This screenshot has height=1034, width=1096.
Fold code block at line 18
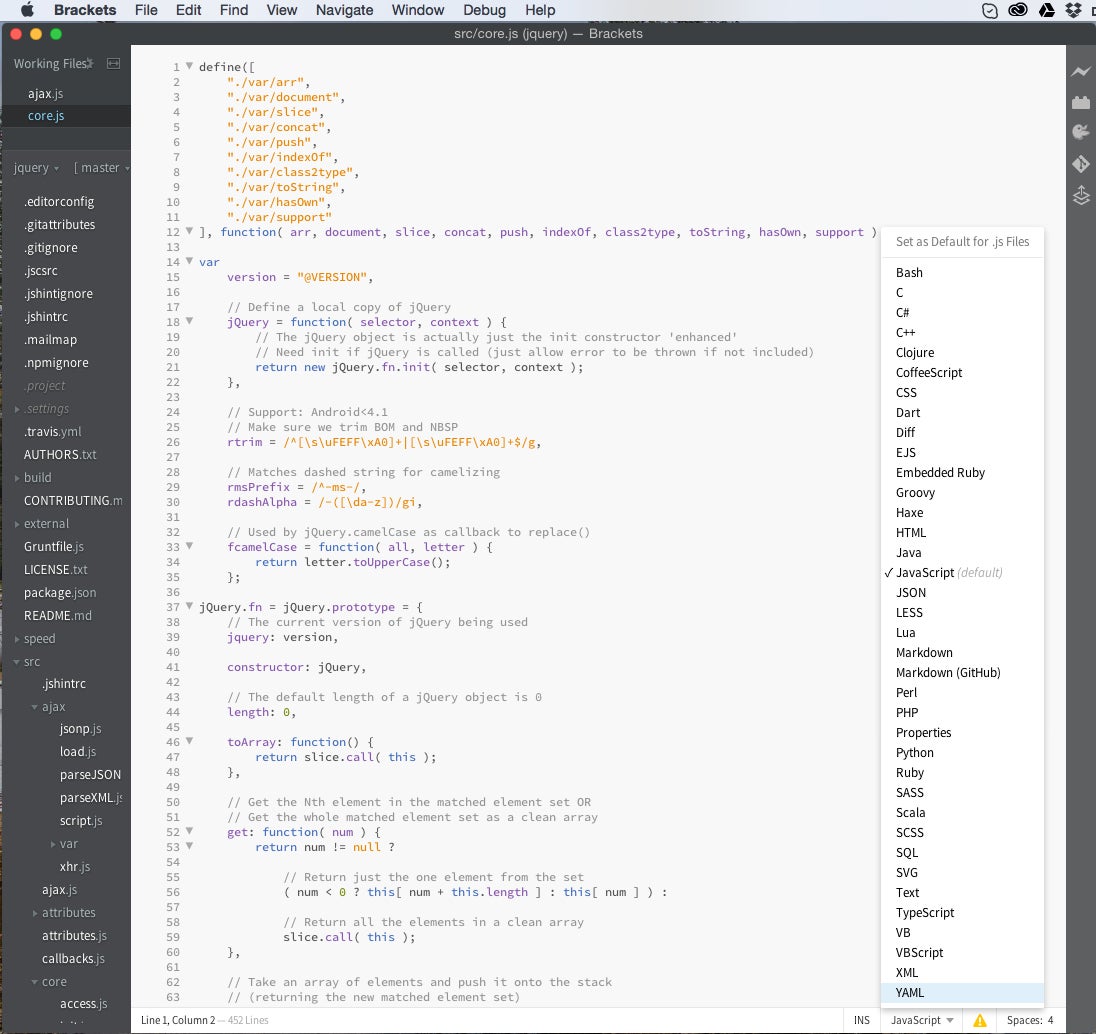[x=189, y=321]
